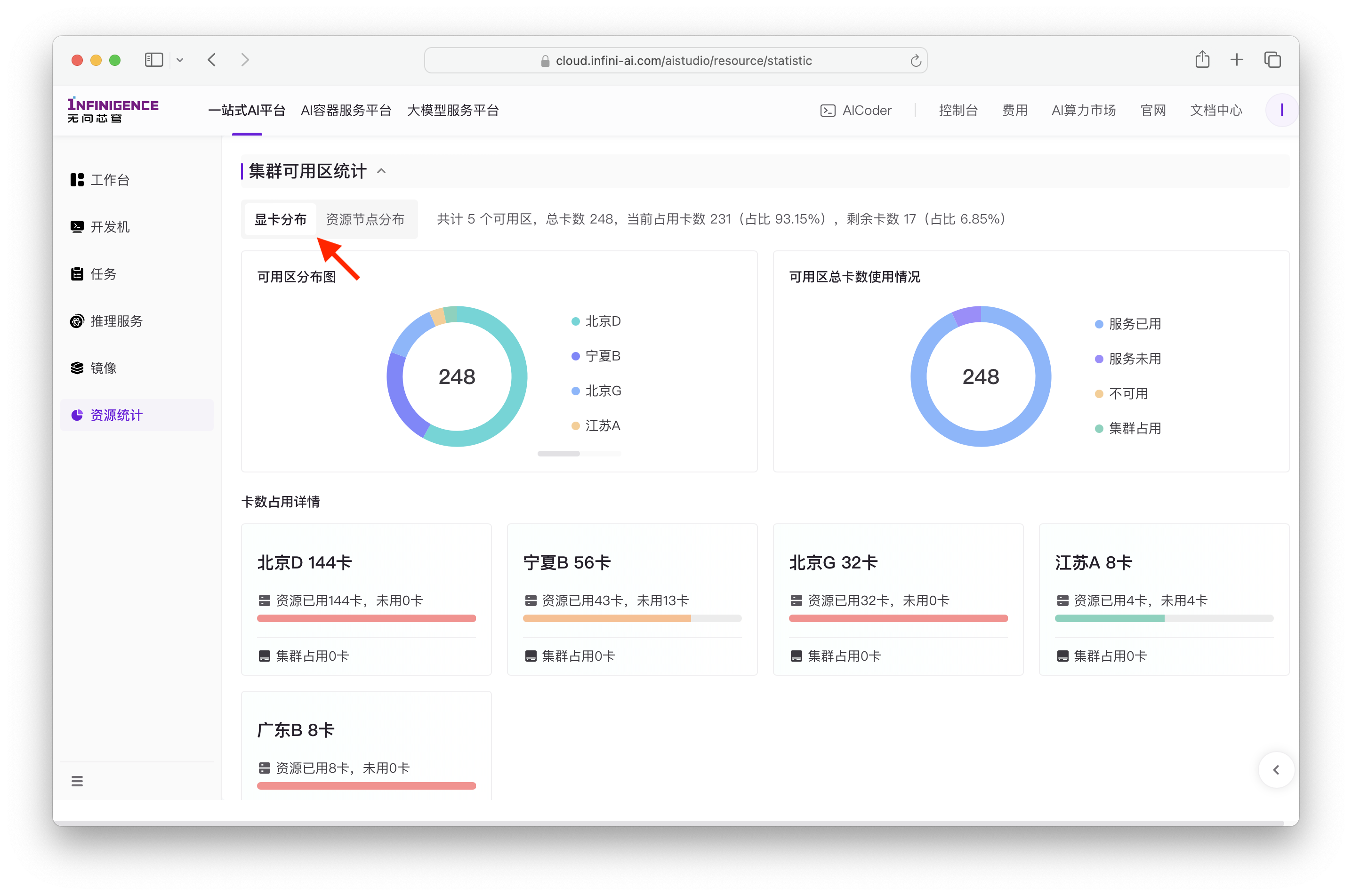Screen dimensions: 1352x896
Task: Open the 费用 link
Action: point(1015,110)
